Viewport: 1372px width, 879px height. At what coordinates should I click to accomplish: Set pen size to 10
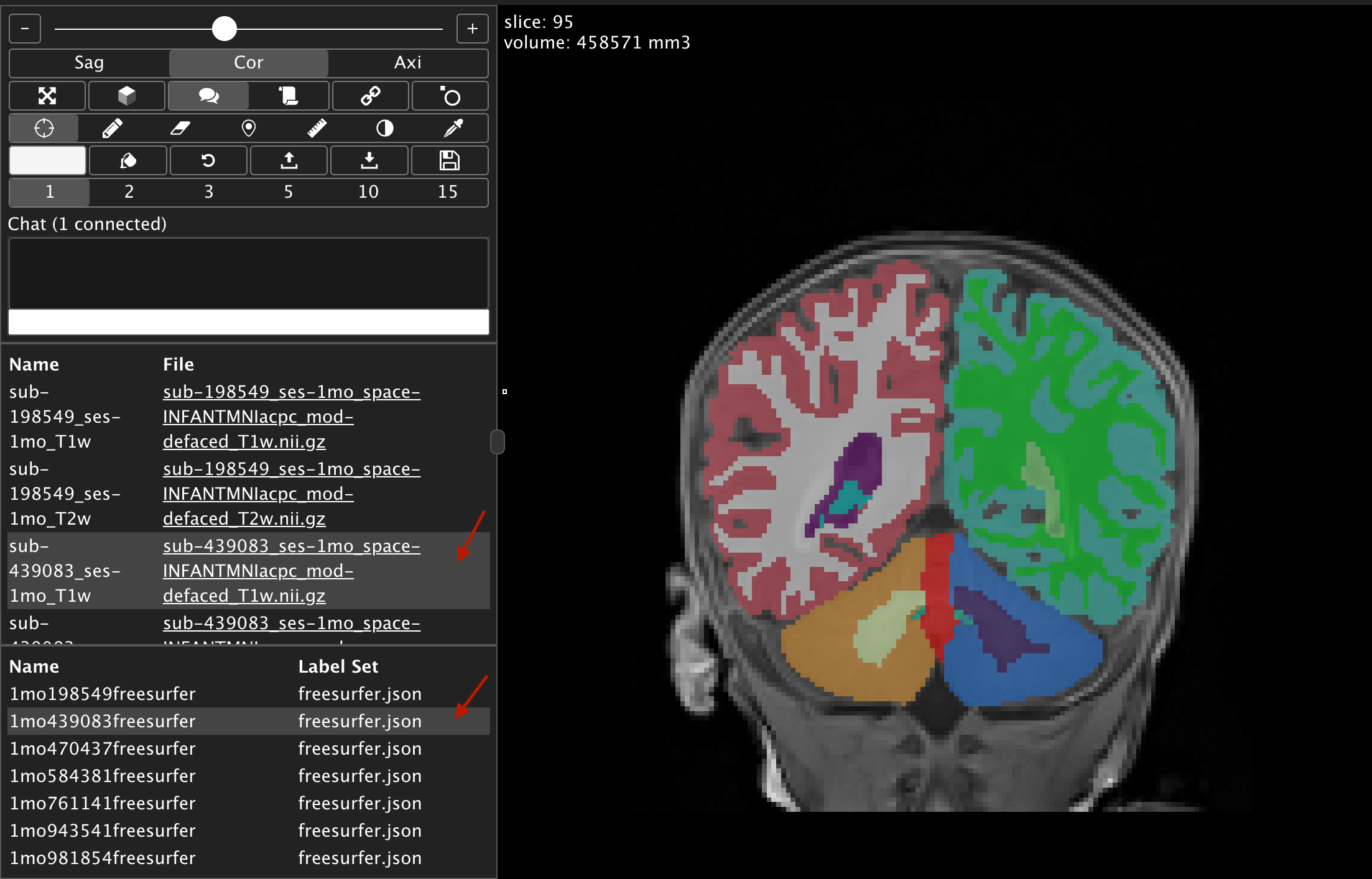point(368,192)
